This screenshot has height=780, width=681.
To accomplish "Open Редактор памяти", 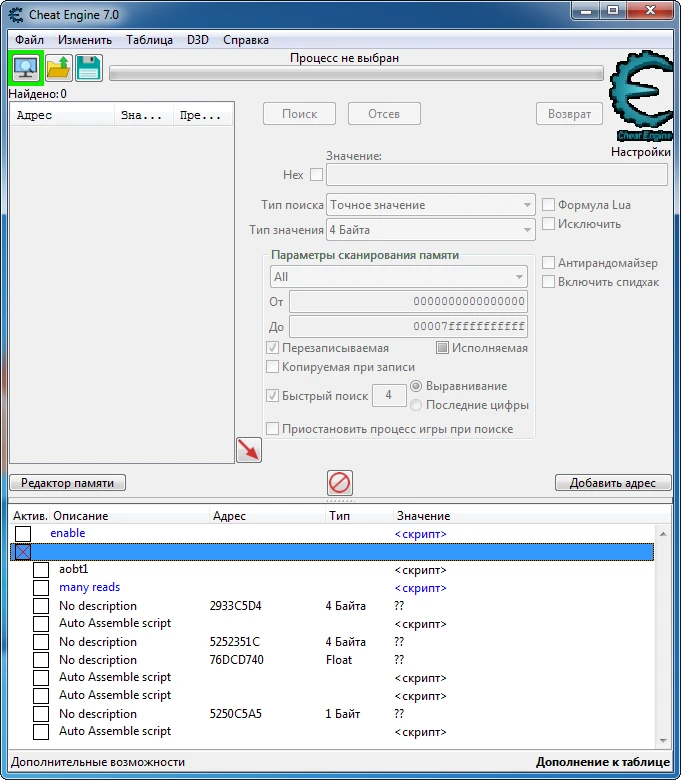I will click(68, 483).
